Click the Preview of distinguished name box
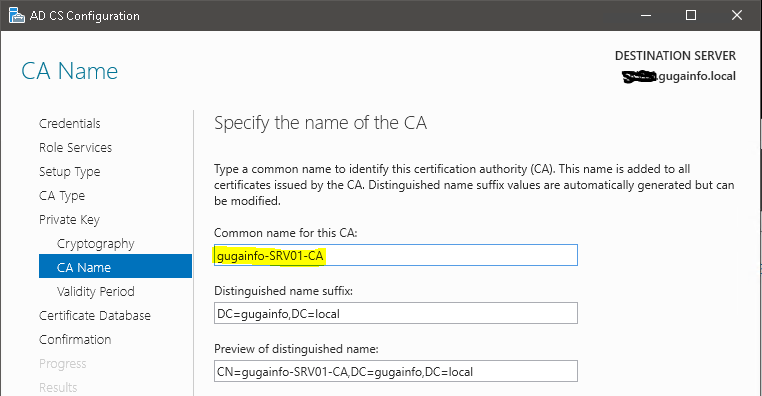This screenshot has height=396, width=762. pyautogui.click(x=396, y=371)
